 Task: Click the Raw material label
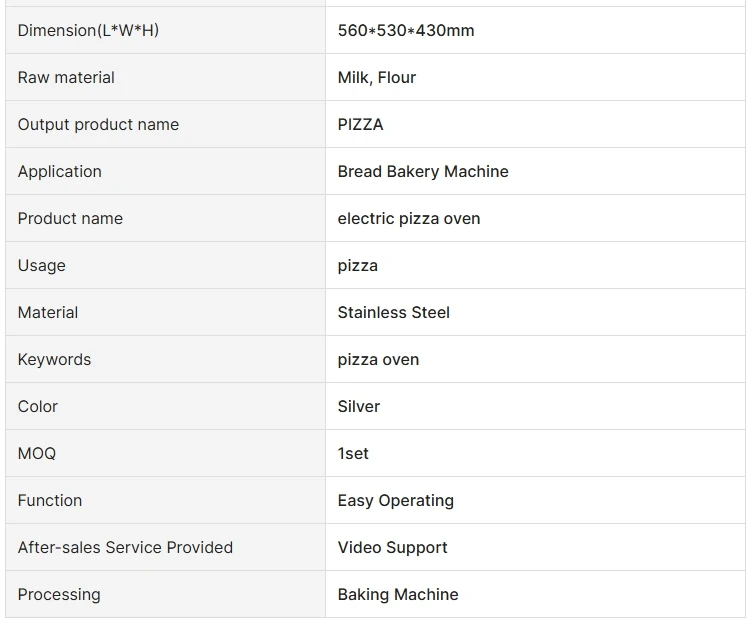click(x=66, y=77)
